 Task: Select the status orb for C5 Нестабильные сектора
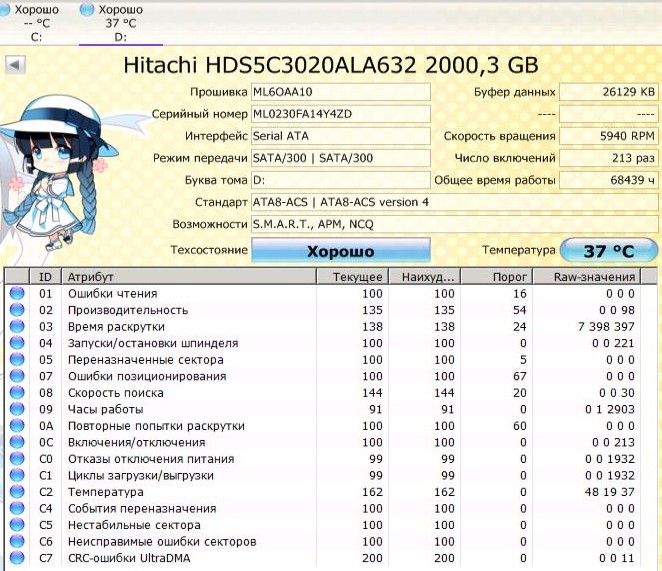coord(17,525)
